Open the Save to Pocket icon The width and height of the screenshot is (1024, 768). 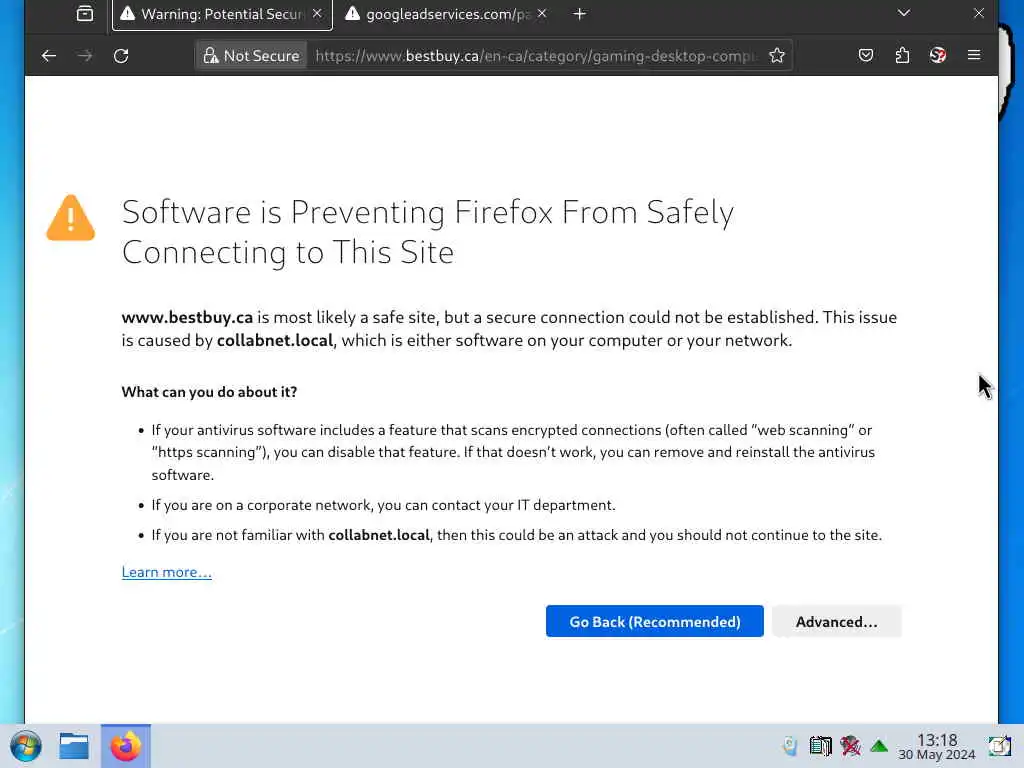(x=866, y=56)
